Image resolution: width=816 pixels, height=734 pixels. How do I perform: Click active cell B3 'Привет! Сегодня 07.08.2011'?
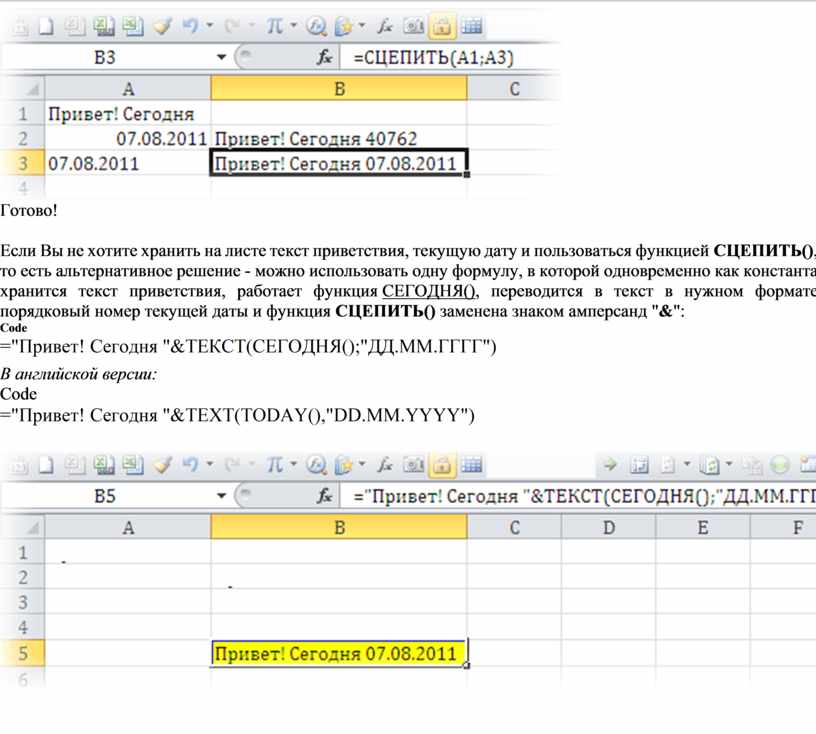click(339, 163)
